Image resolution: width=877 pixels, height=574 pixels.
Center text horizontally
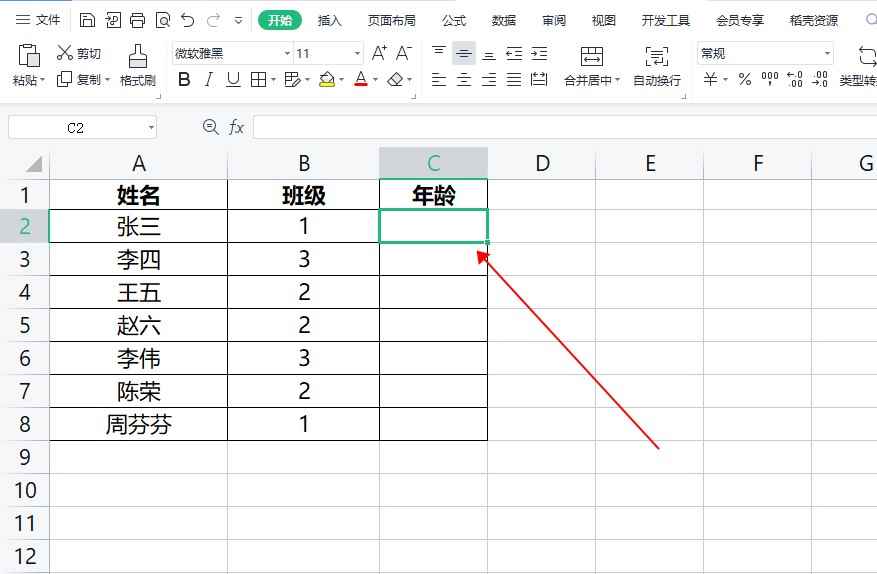(x=464, y=79)
